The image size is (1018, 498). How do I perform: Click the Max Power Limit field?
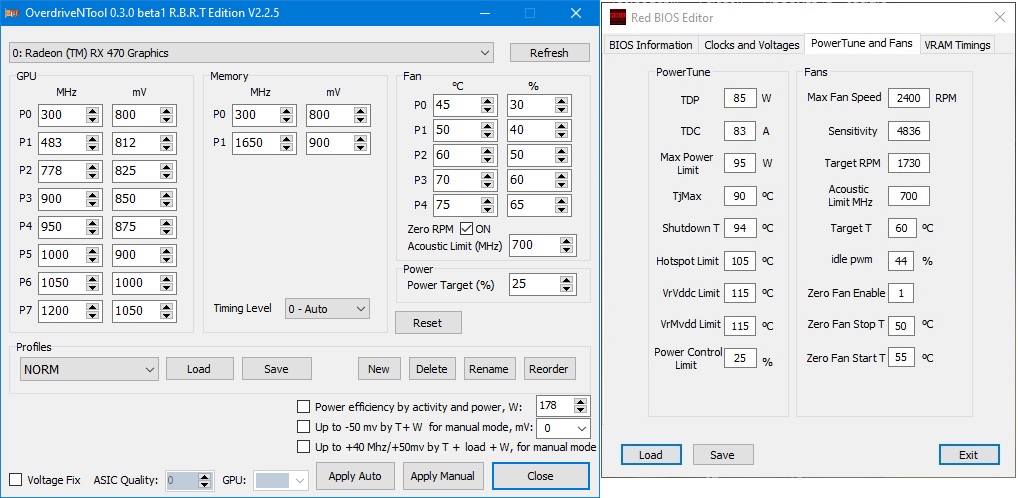(x=740, y=164)
